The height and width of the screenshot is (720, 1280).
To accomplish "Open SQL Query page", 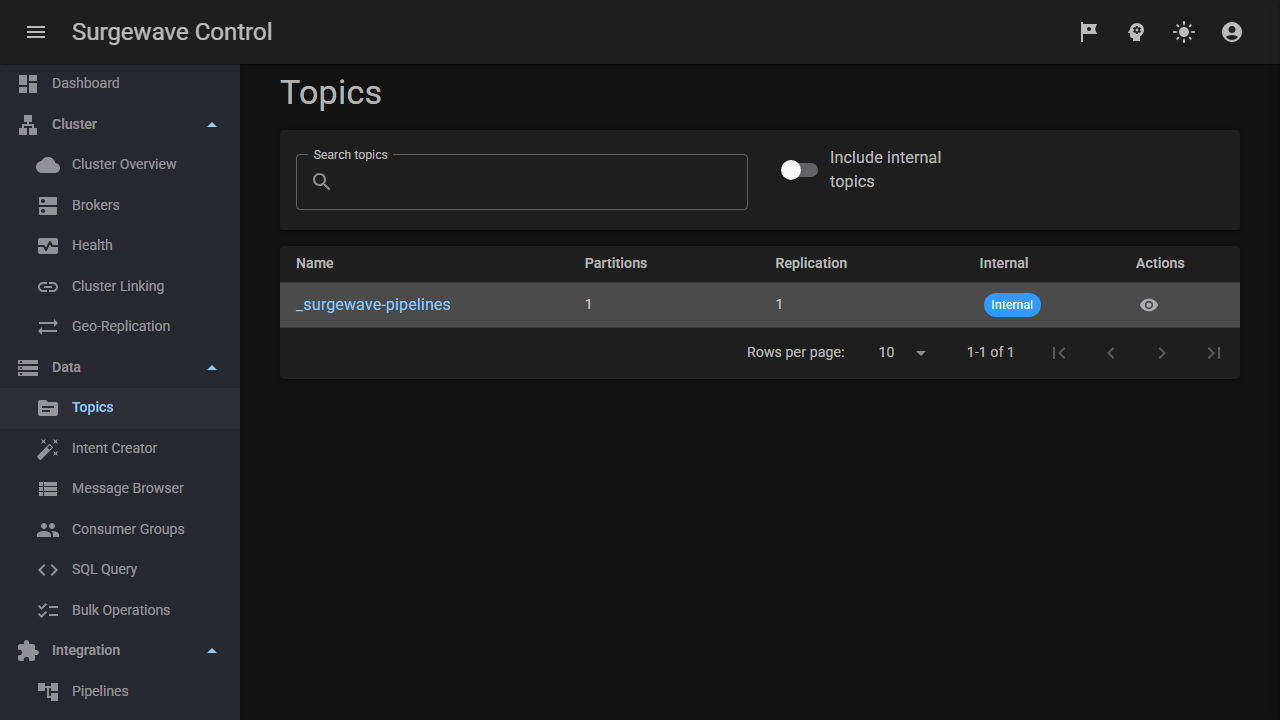I will (x=120, y=570).
